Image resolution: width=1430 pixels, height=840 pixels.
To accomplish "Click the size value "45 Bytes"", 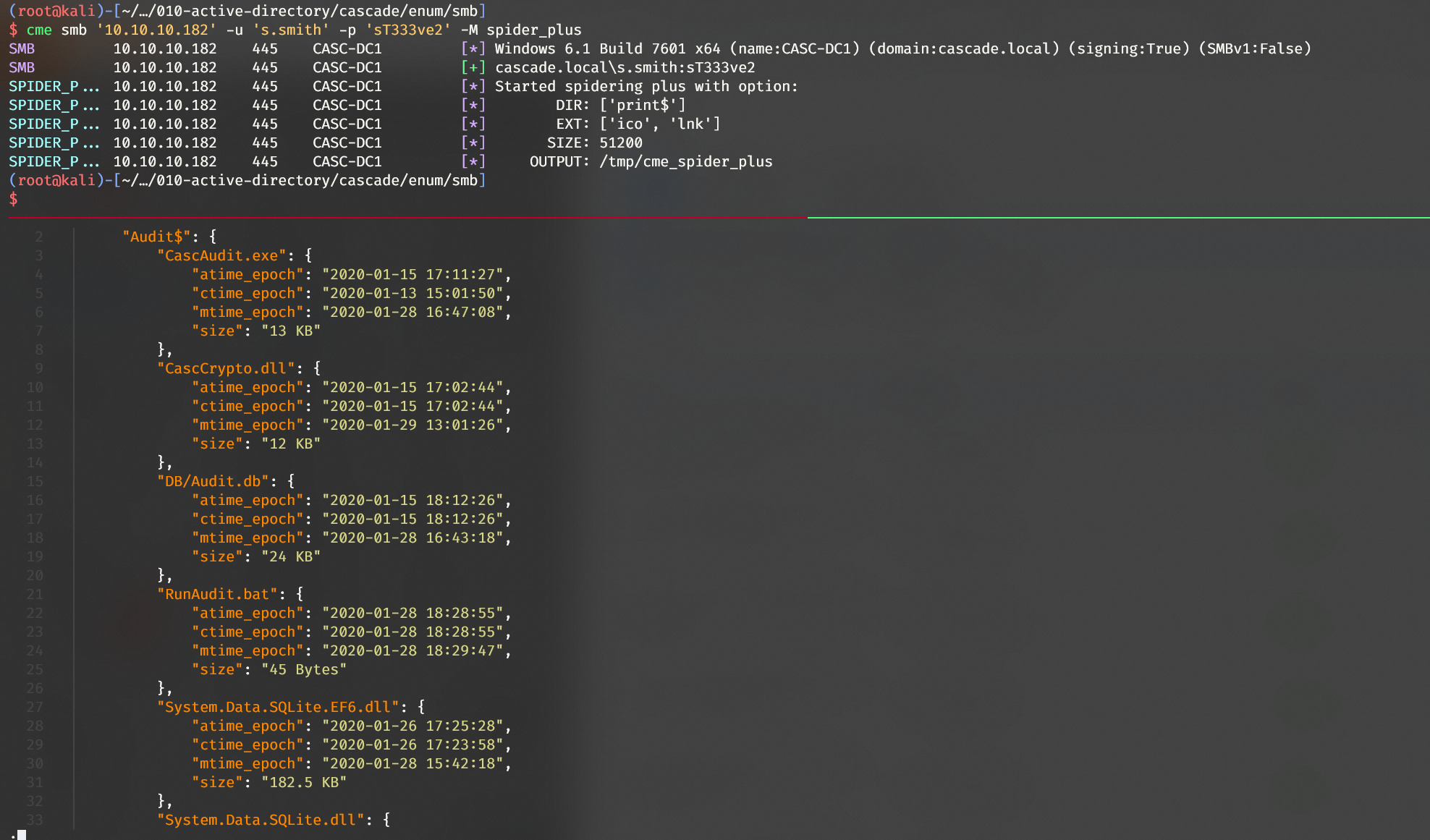I will (304, 669).
